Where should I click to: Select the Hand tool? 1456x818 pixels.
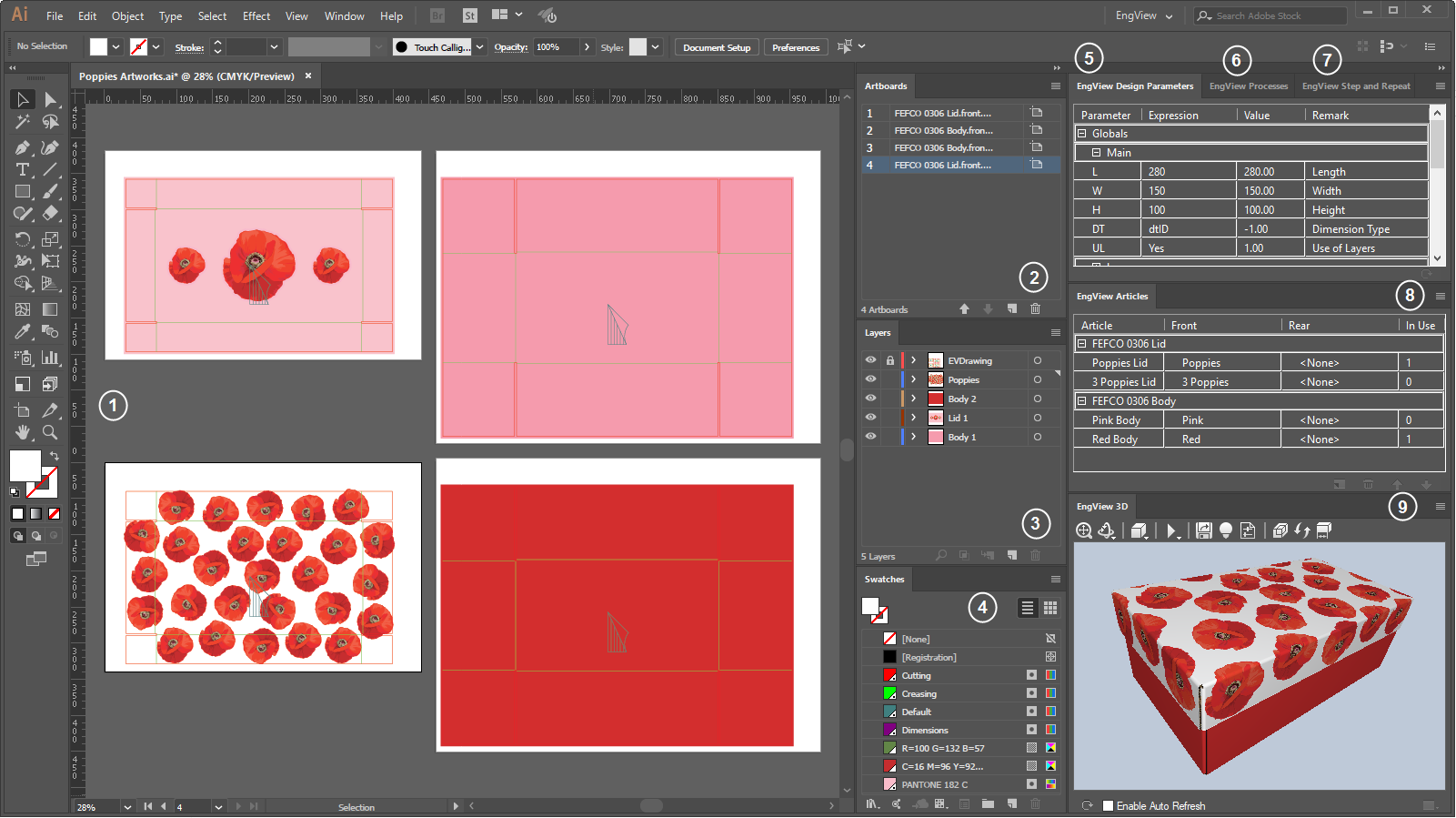tap(23, 433)
